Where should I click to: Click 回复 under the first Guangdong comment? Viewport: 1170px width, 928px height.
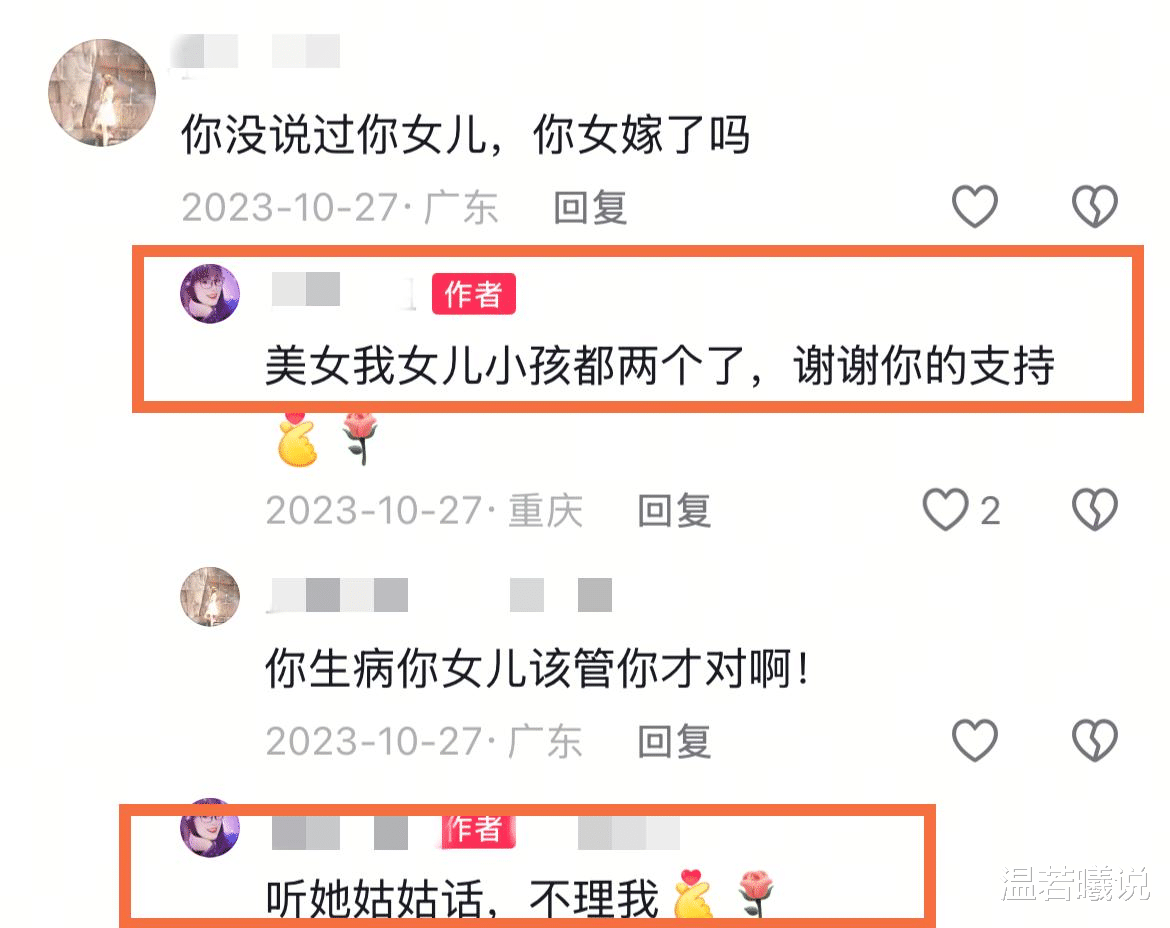tap(589, 207)
